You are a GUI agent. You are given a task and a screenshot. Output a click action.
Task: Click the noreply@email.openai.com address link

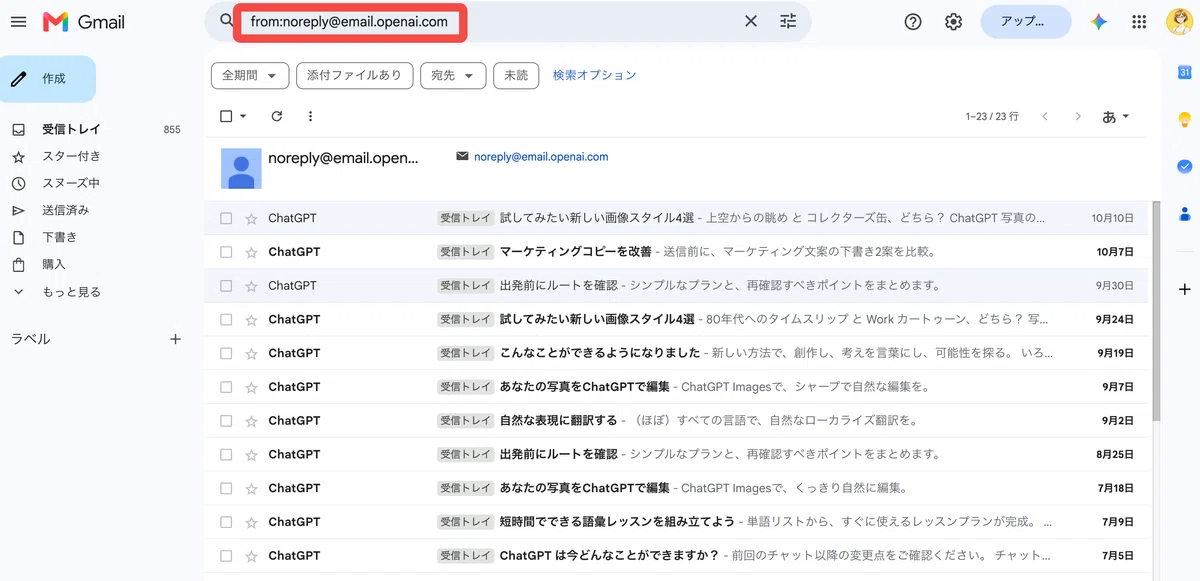pyautogui.click(x=541, y=157)
